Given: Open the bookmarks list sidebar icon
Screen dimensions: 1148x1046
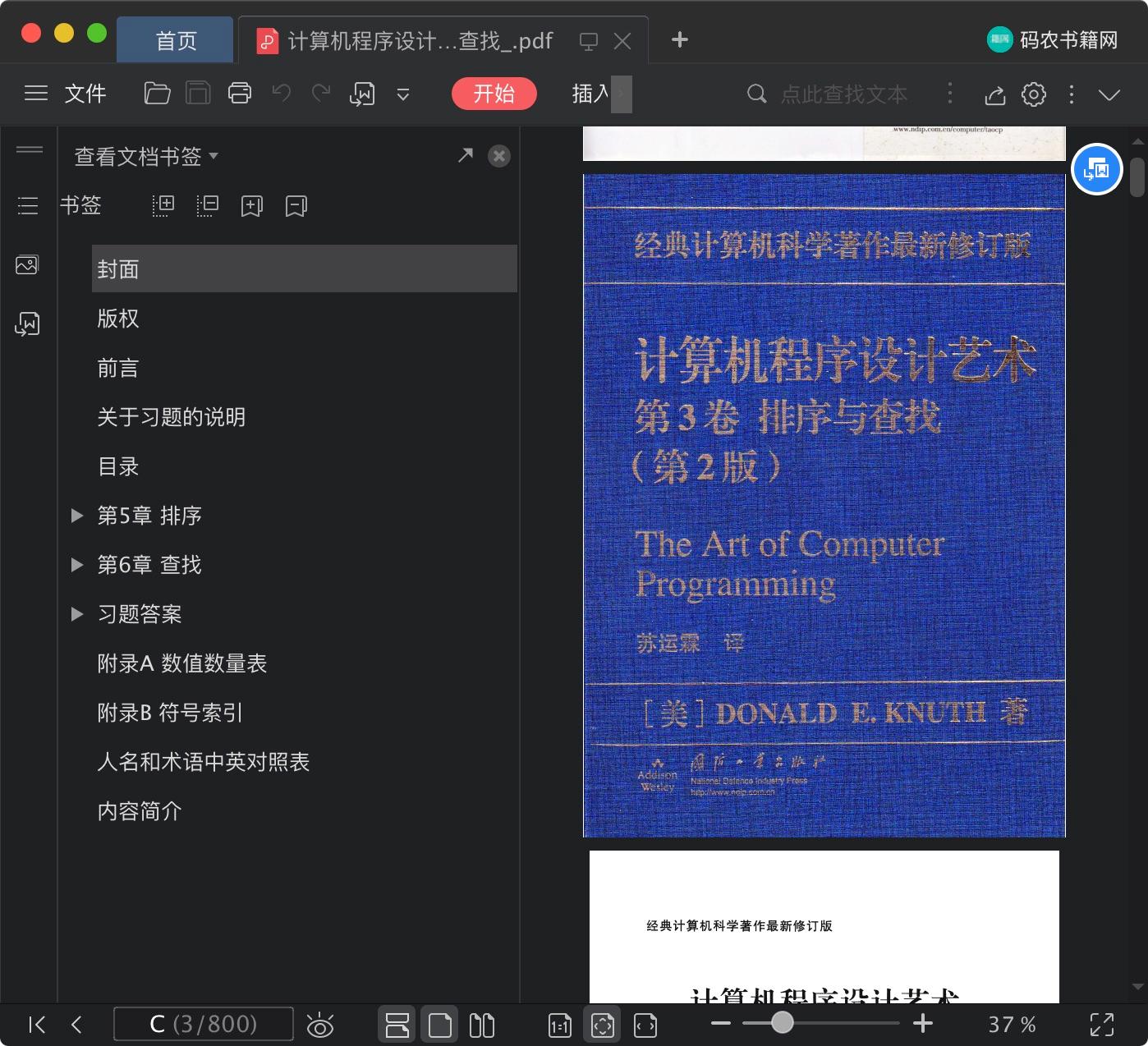Looking at the screenshot, I should pos(28,205).
